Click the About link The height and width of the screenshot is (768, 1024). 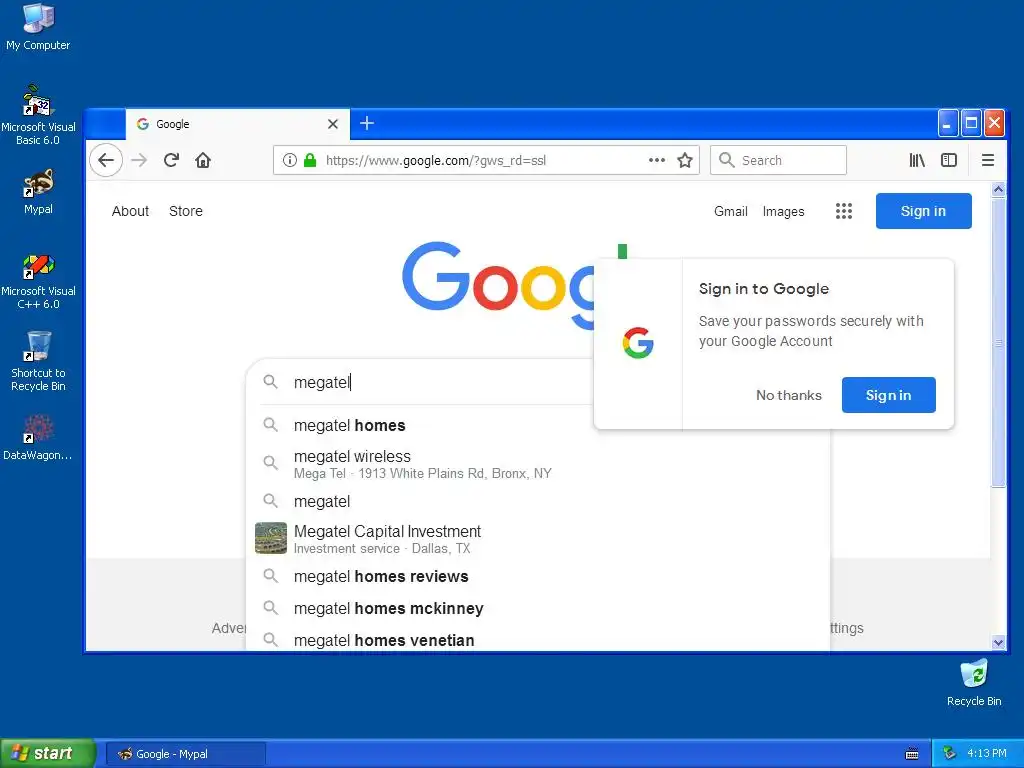click(130, 211)
